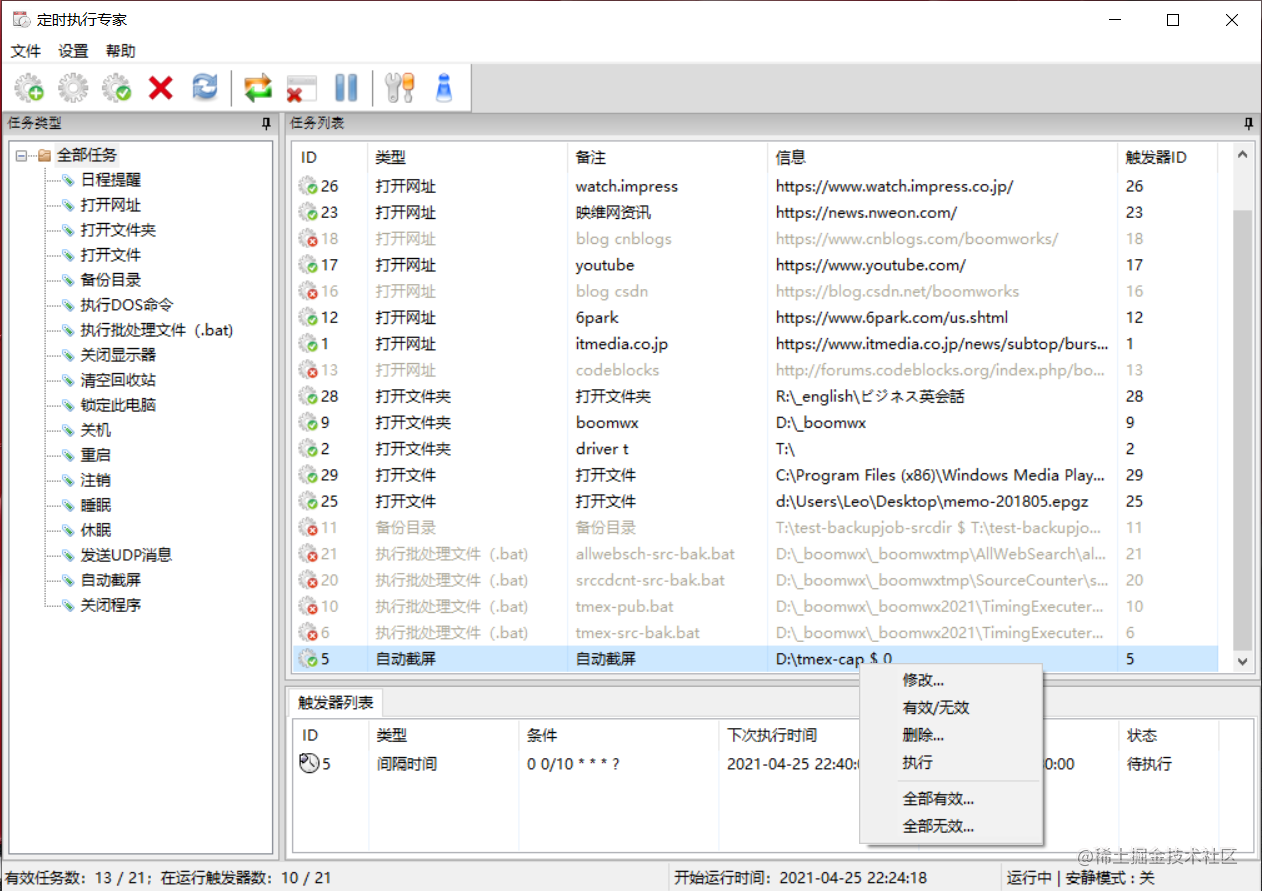Pause execution with blue pause icon

346,88
